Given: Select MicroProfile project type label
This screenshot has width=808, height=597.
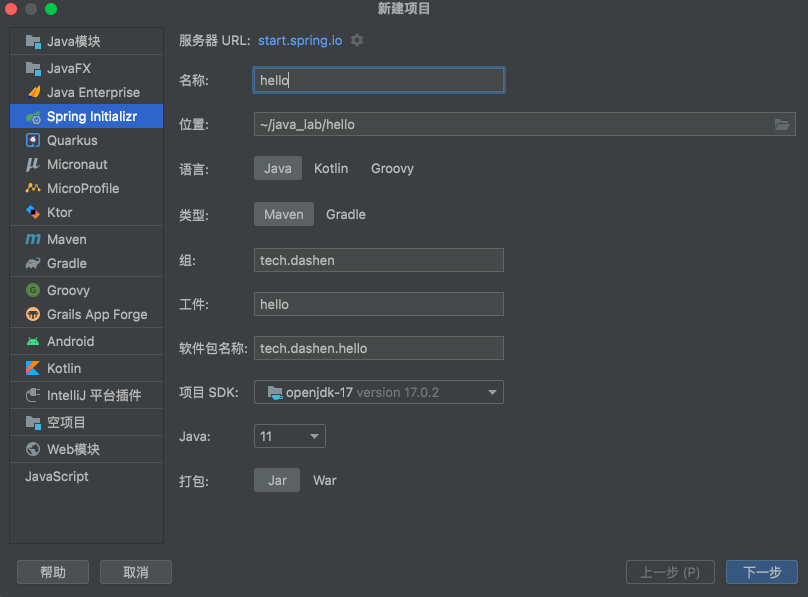Looking at the screenshot, I should [83, 189].
